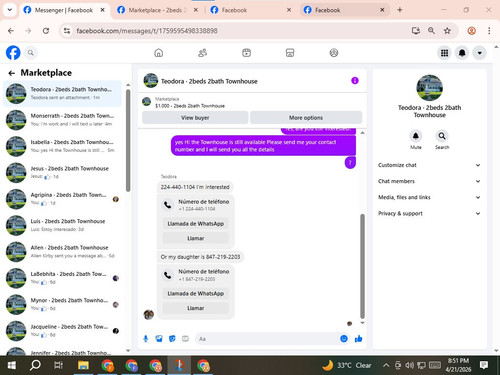
Task: Open Chrome three-dot menu
Action: click(489, 31)
